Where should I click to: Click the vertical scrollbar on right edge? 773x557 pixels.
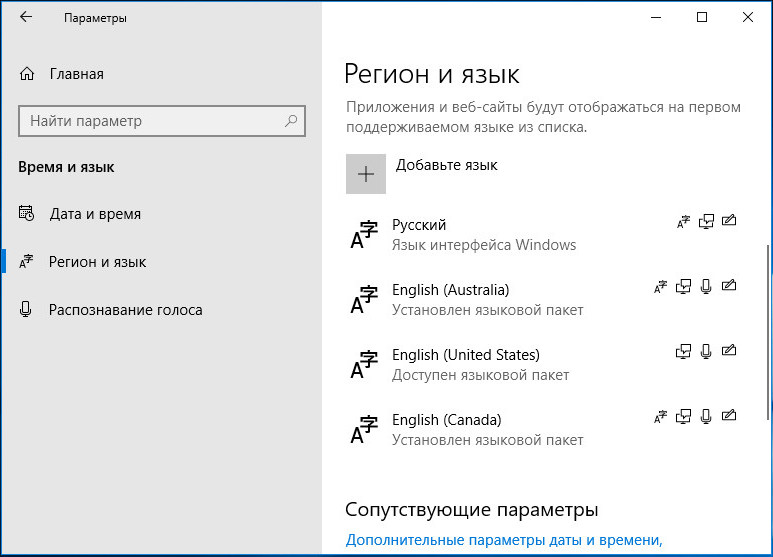tap(768, 331)
